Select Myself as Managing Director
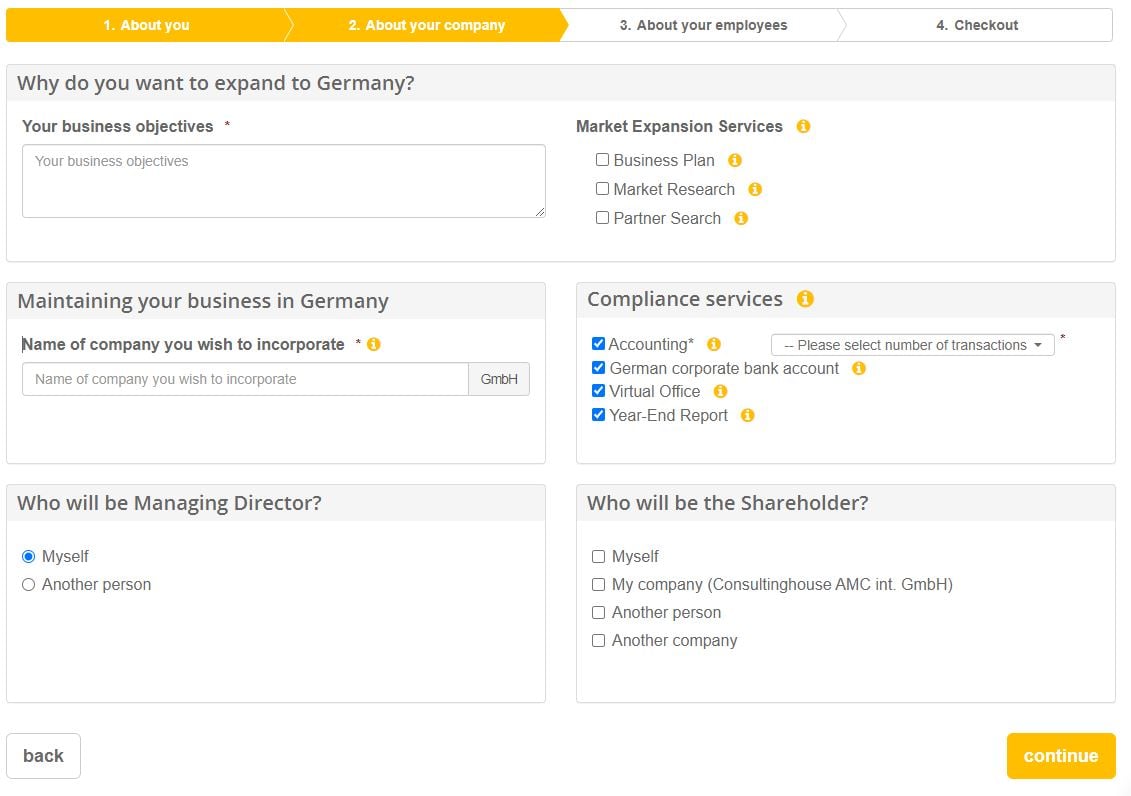 tap(28, 556)
